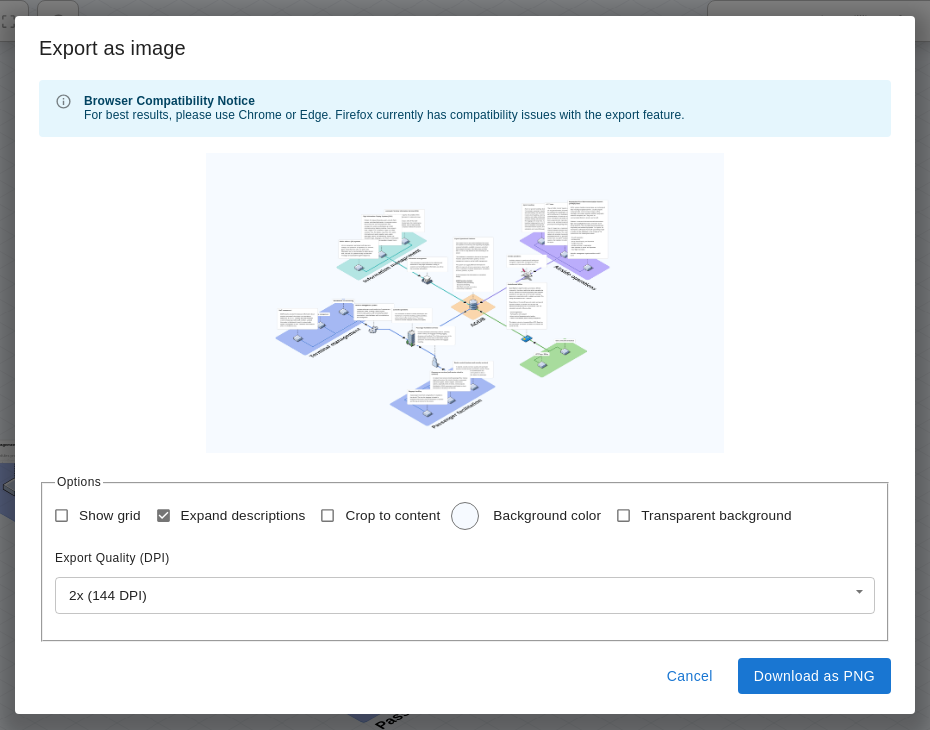Enable the Show grid checkbox
The height and width of the screenshot is (730, 930).
coord(62,516)
